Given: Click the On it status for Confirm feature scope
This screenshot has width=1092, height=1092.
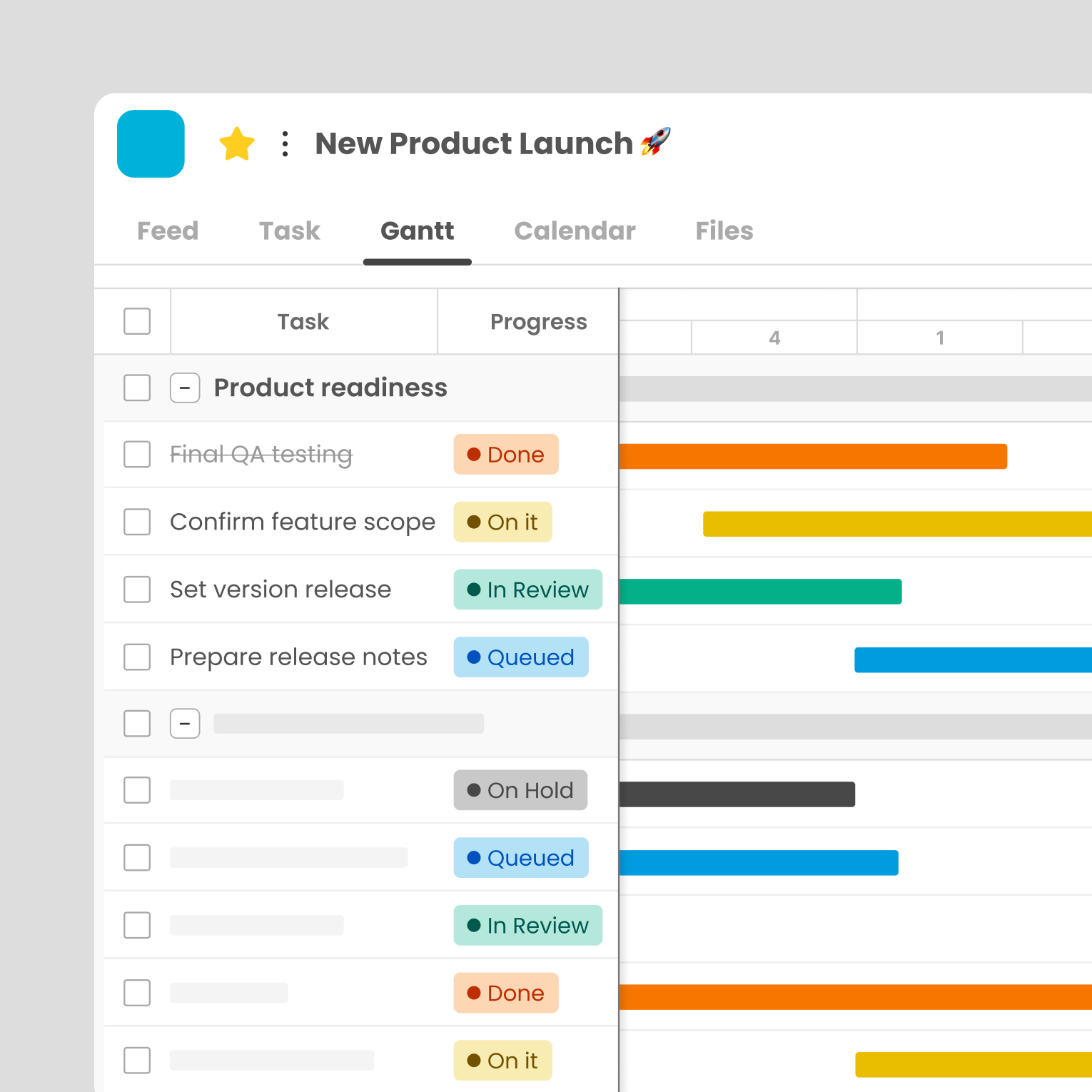Looking at the screenshot, I should pyautogui.click(x=502, y=522).
